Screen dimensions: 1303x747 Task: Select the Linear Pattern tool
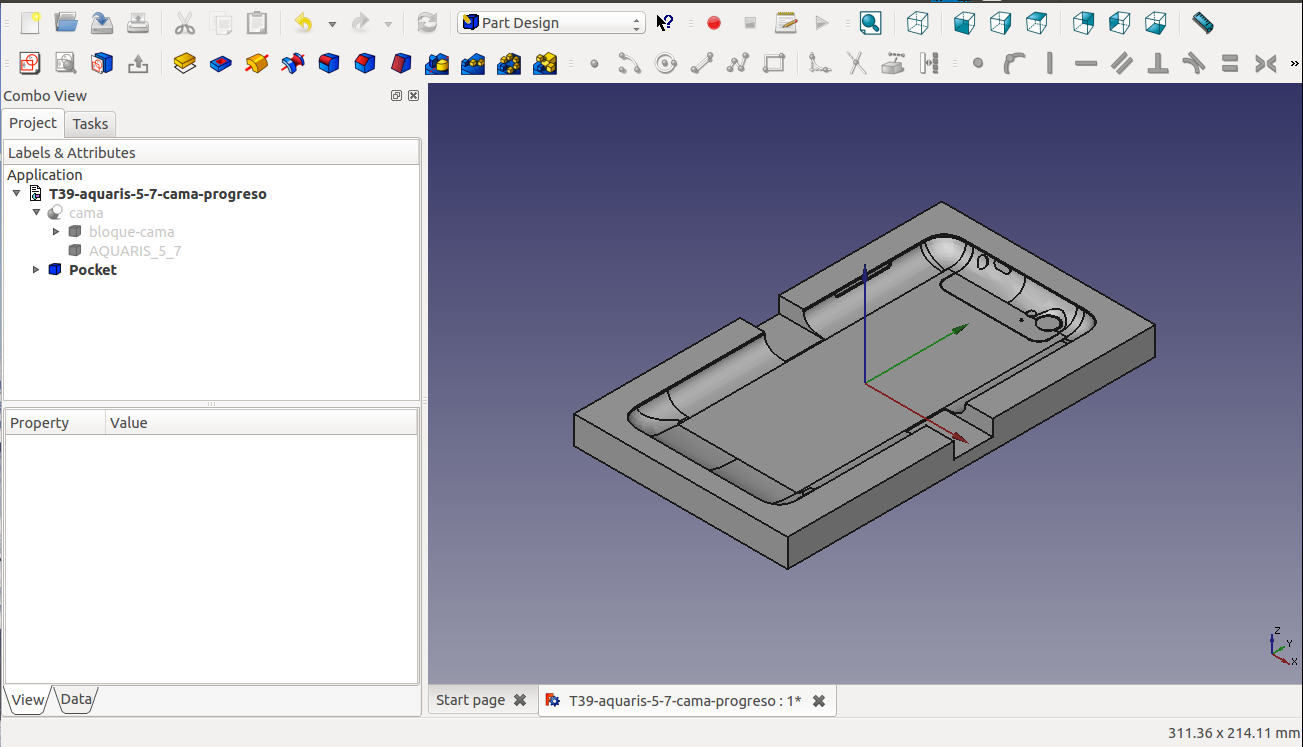472,64
